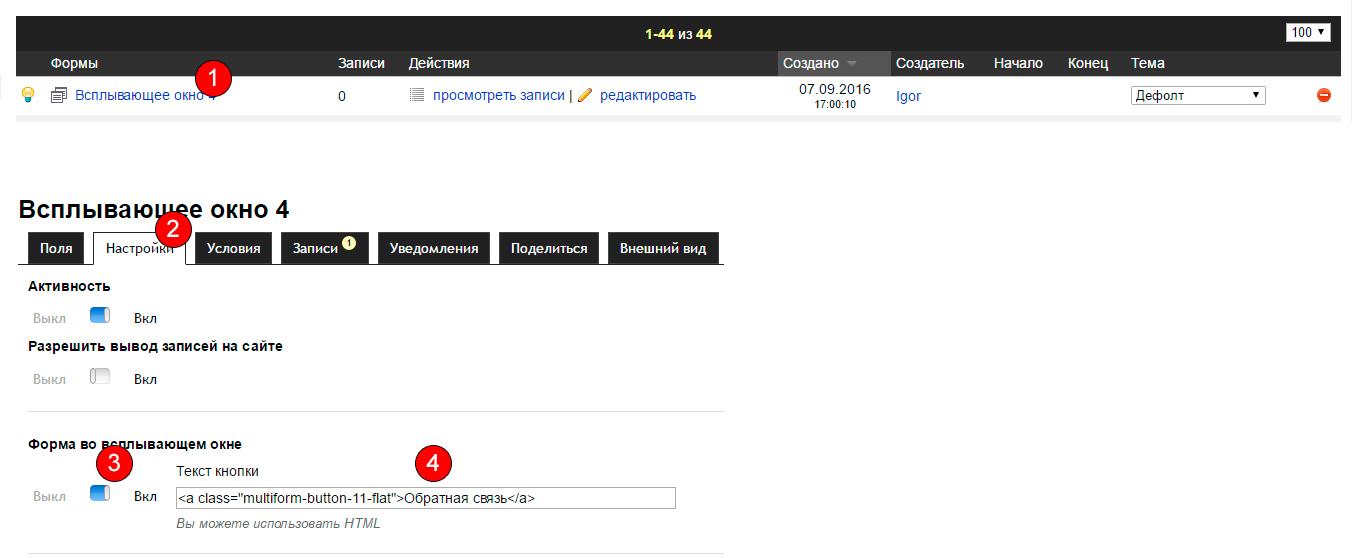Open the per-page count dropdown showing 100

pos(1308,32)
